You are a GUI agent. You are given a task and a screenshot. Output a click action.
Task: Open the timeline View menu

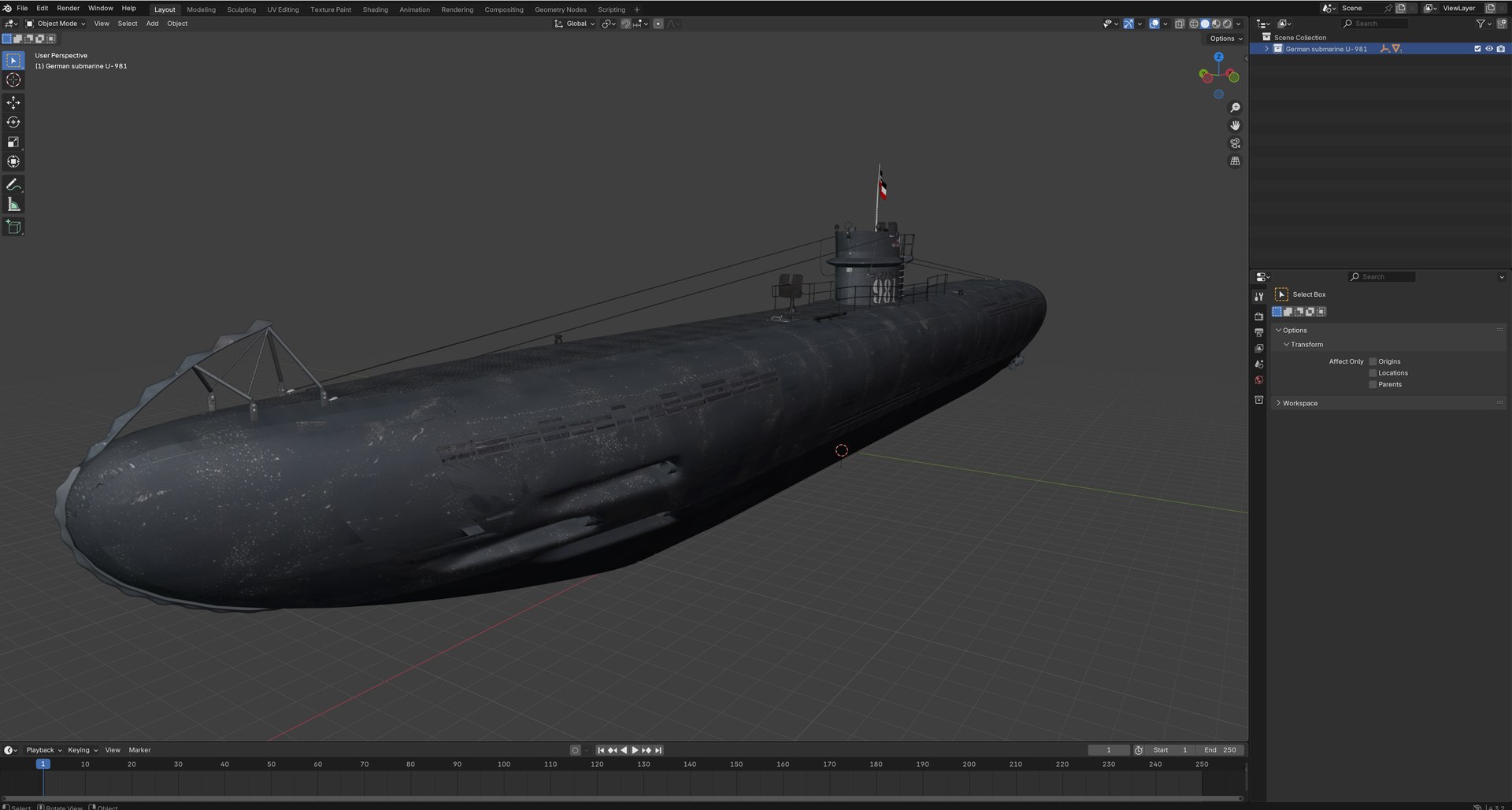coord(113,750)
